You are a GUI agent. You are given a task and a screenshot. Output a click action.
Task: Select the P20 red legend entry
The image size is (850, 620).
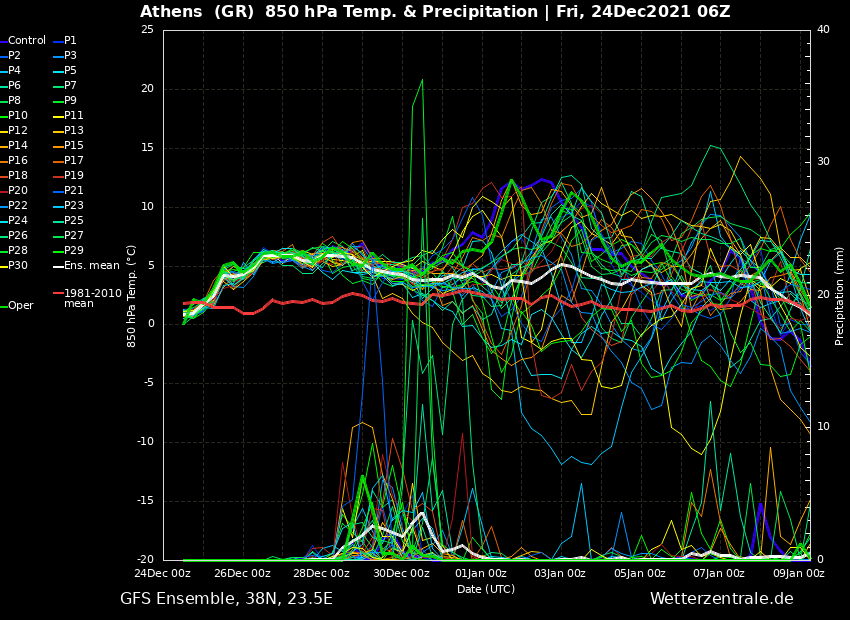tap(18, 191)
